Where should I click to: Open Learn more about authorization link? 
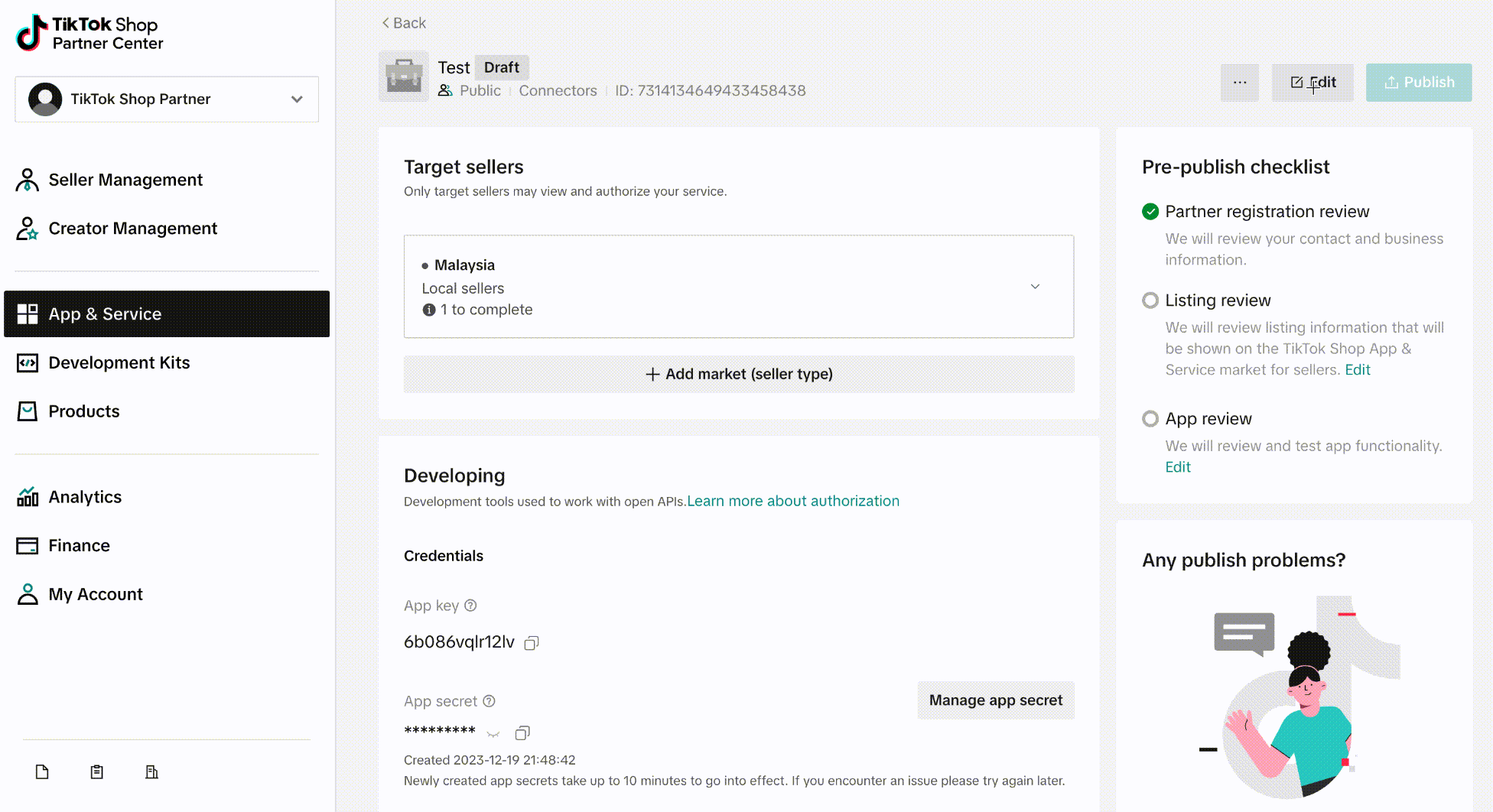[793, 501]
